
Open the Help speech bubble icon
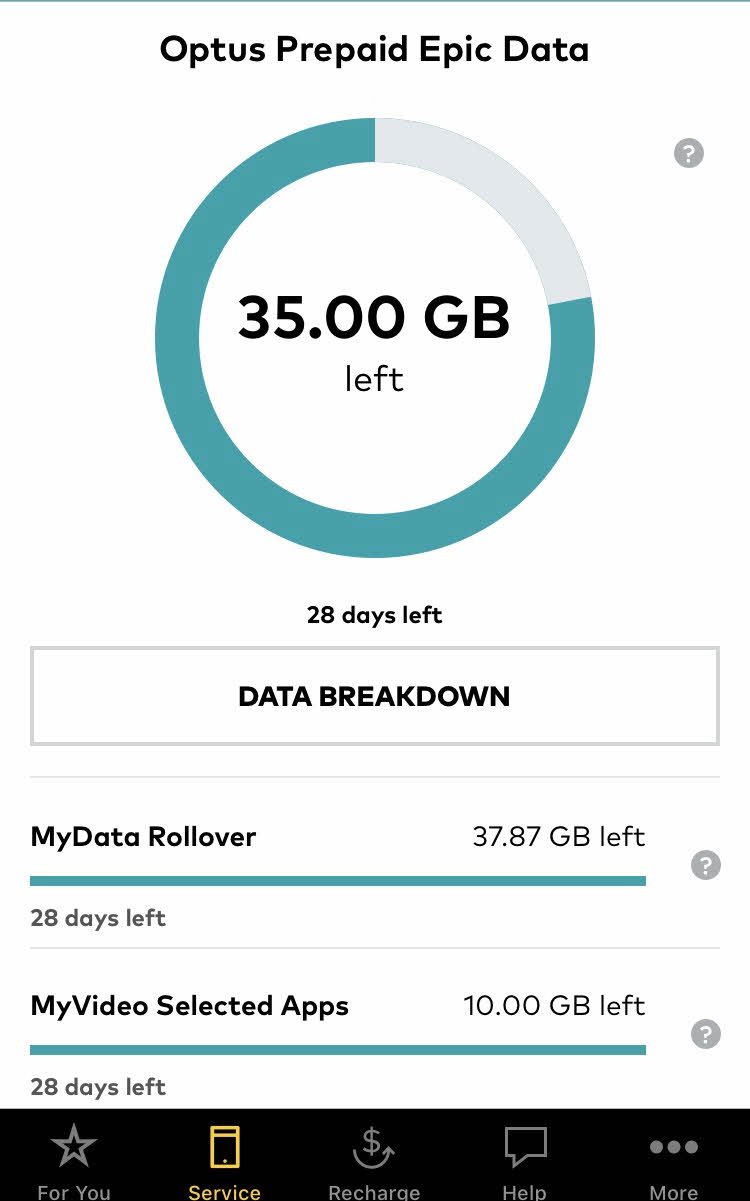coord(524,1147)
